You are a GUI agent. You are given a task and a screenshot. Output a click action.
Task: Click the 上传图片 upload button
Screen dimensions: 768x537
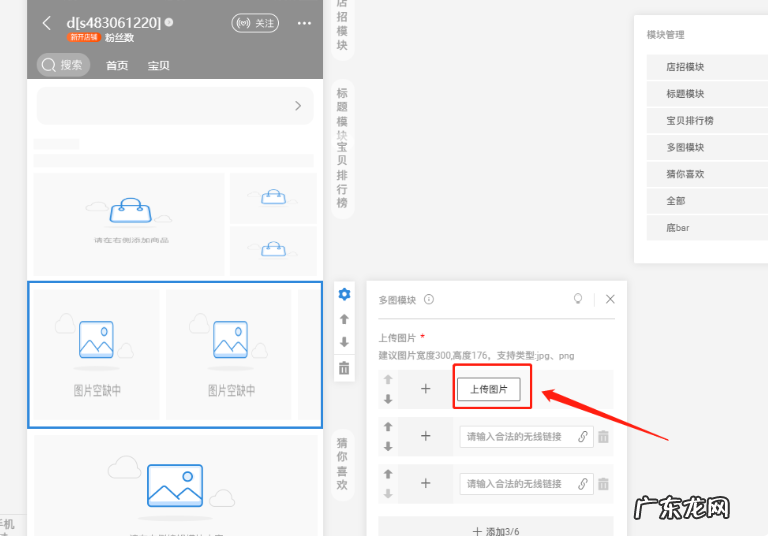pos(489,390)
